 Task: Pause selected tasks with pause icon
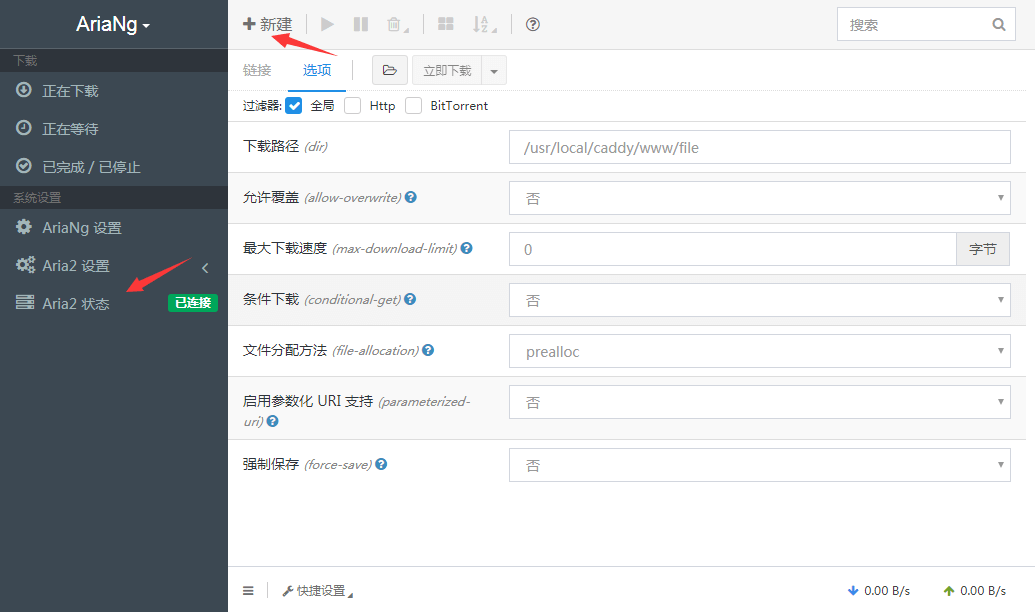[x=360, y=24]
